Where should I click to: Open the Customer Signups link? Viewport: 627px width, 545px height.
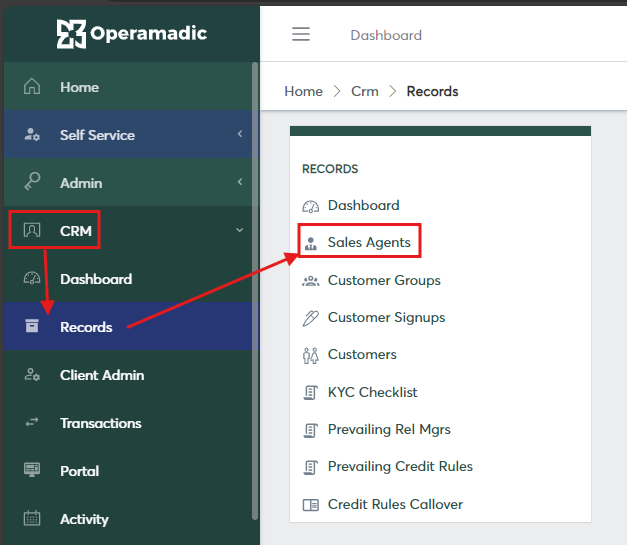(x=386, y=317)
